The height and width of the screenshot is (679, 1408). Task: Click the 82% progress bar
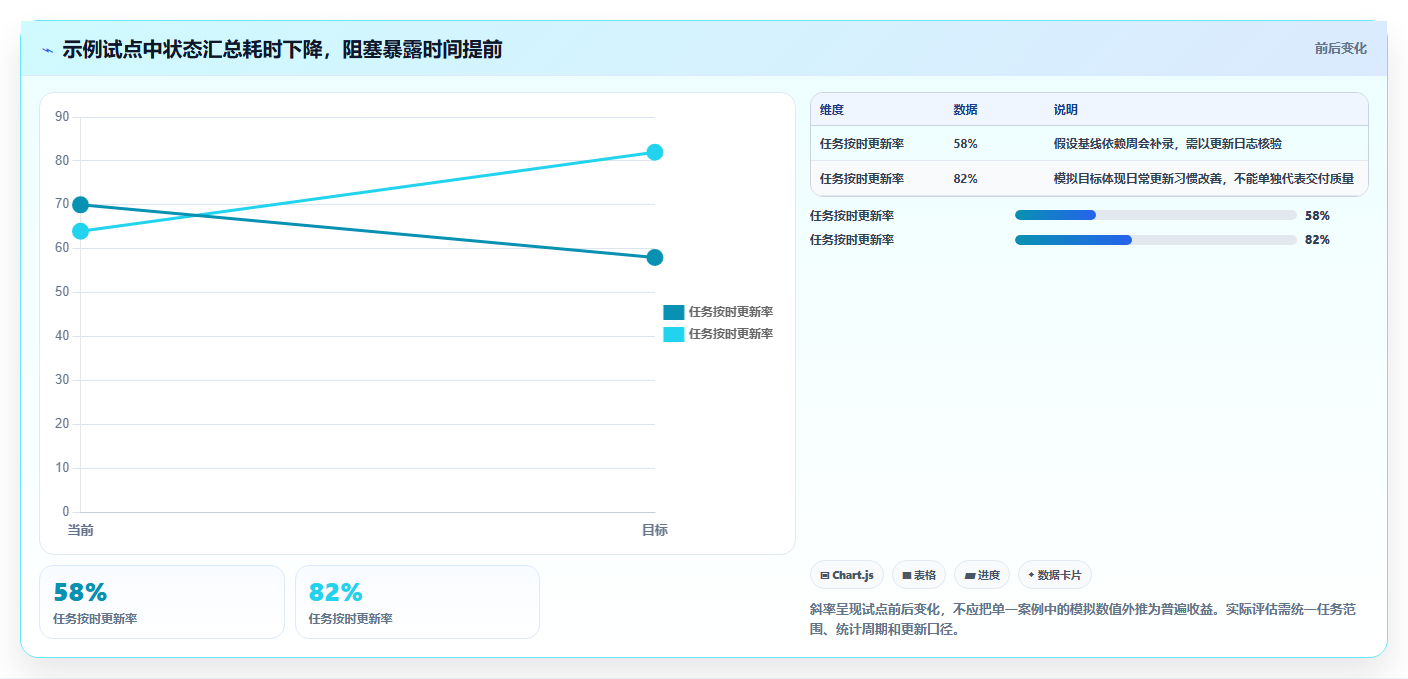(x=1156, y=240)
